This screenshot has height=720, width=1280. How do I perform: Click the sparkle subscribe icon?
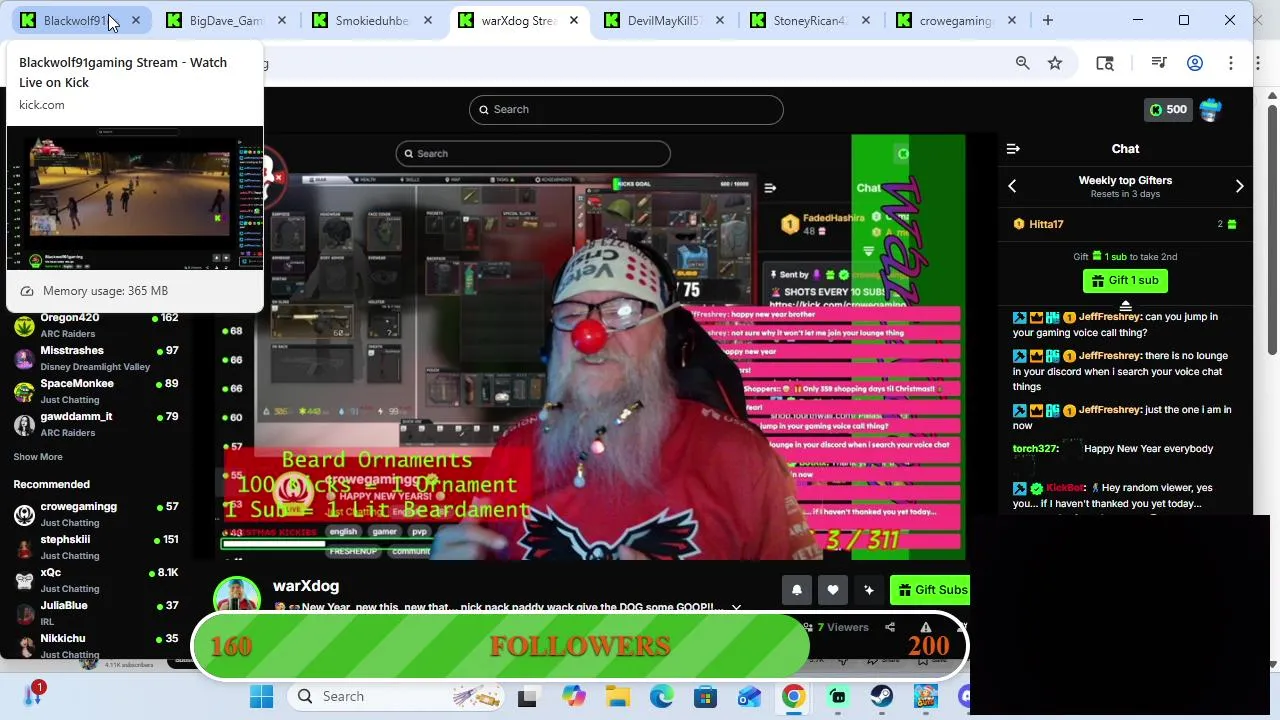point(869,590)
